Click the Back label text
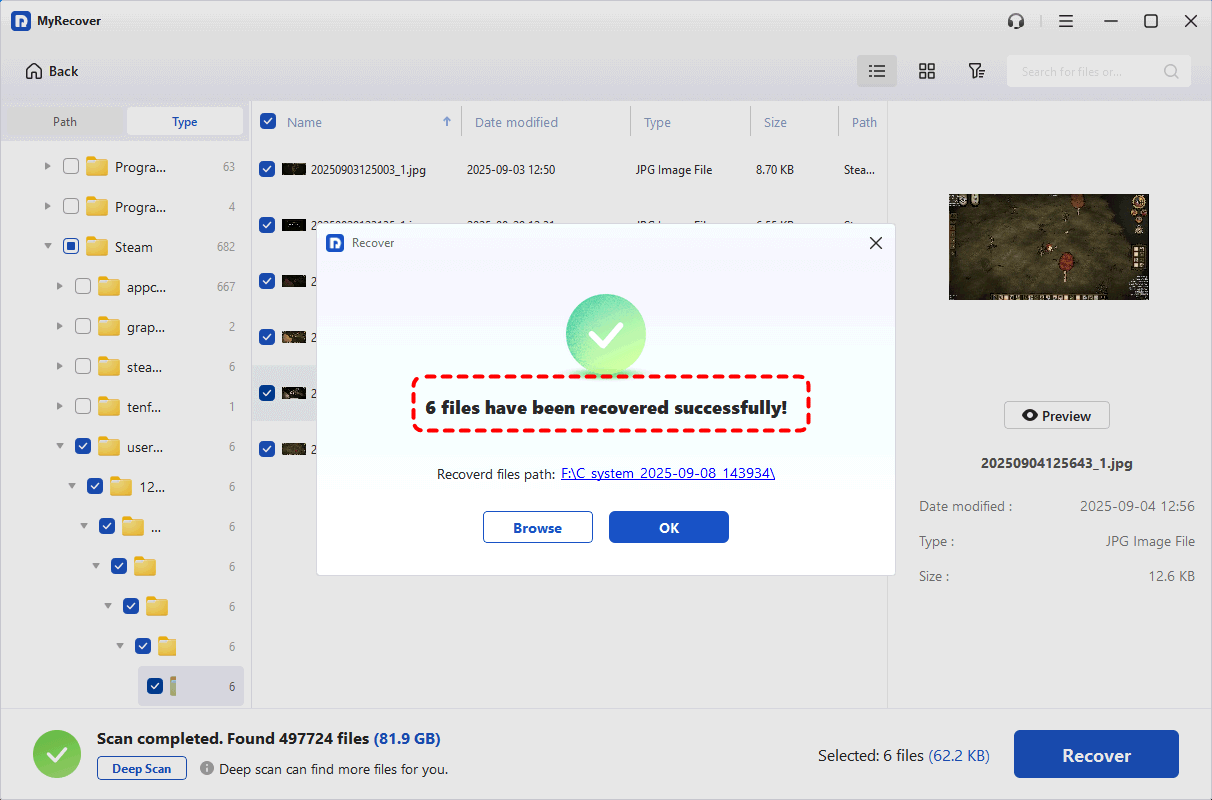This screenshot has height=800, width=1212. point(63,71)
